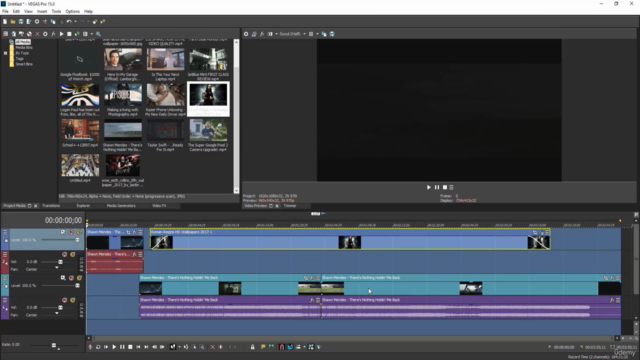This screenshot has height=360, width=640.
Task: Open the View menu
Action: 28,11
